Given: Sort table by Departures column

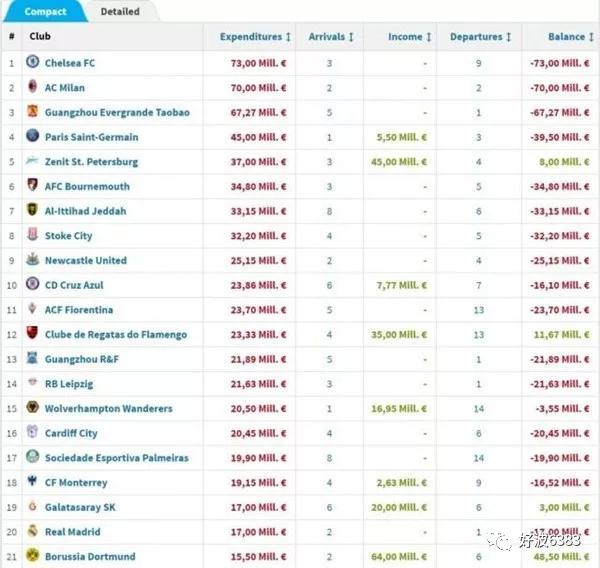Looking at the screenshot, I should click(481, 37).
